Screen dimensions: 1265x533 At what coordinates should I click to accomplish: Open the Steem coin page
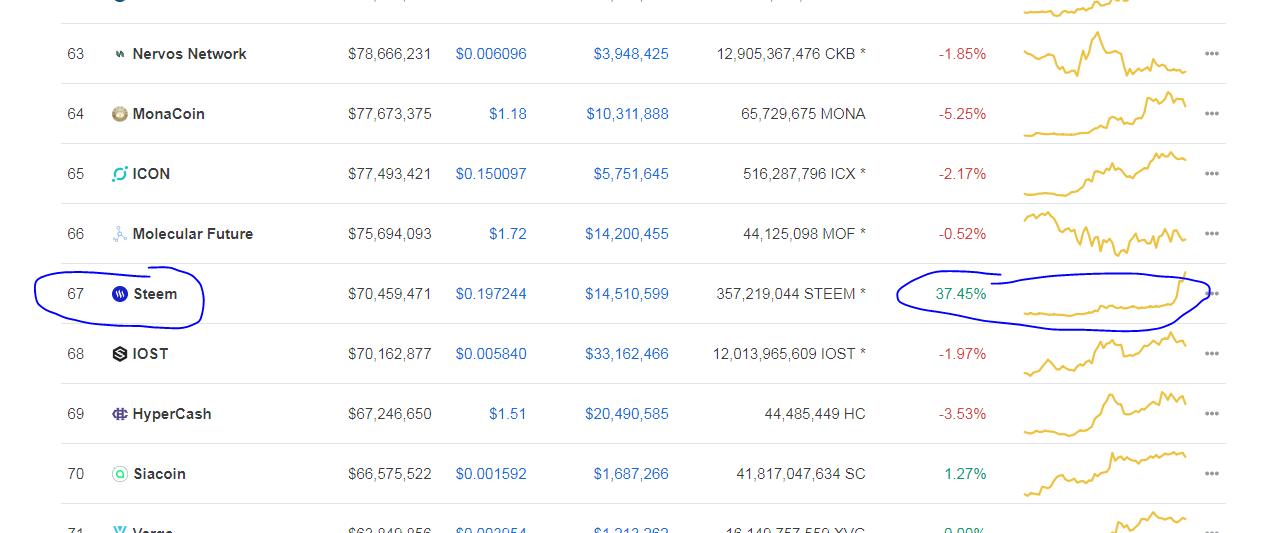coord(155,294)
